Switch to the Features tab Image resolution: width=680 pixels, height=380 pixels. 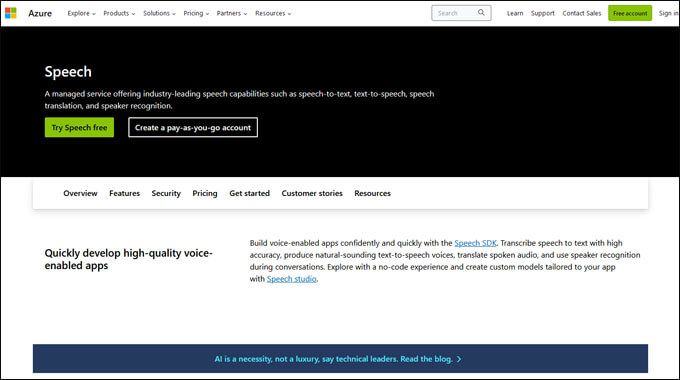click(124, 193)
